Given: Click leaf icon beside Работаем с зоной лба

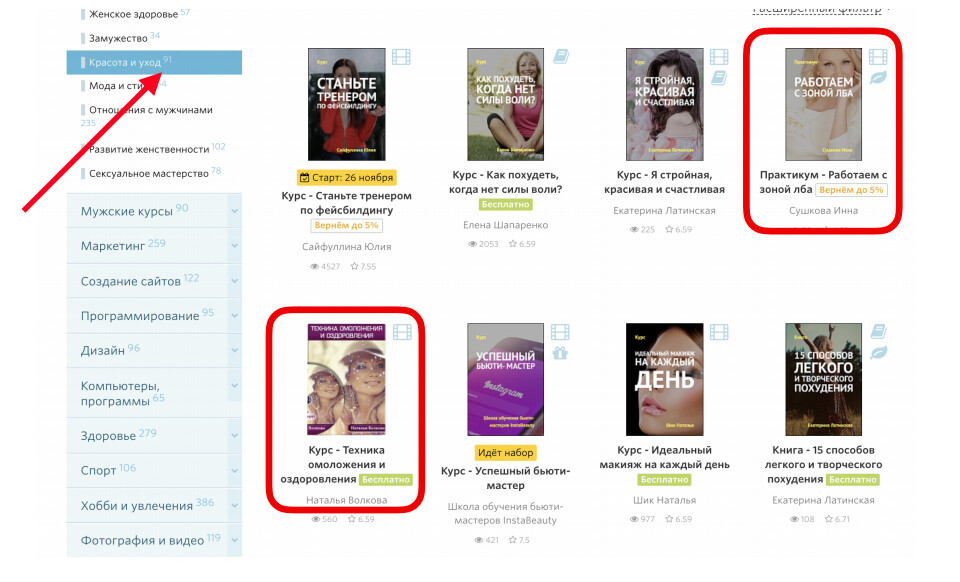Looking at the screenshot, I should tap(878, 78).
